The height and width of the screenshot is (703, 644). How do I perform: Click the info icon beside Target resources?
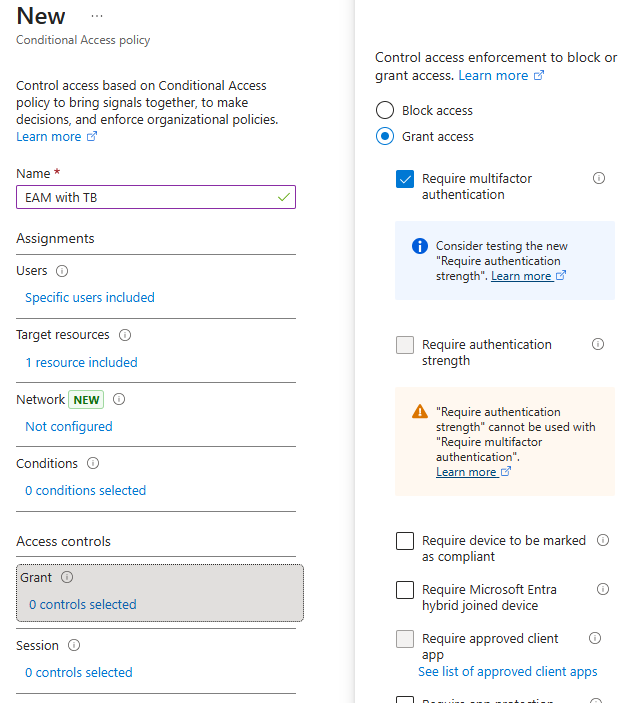point(125,335)
